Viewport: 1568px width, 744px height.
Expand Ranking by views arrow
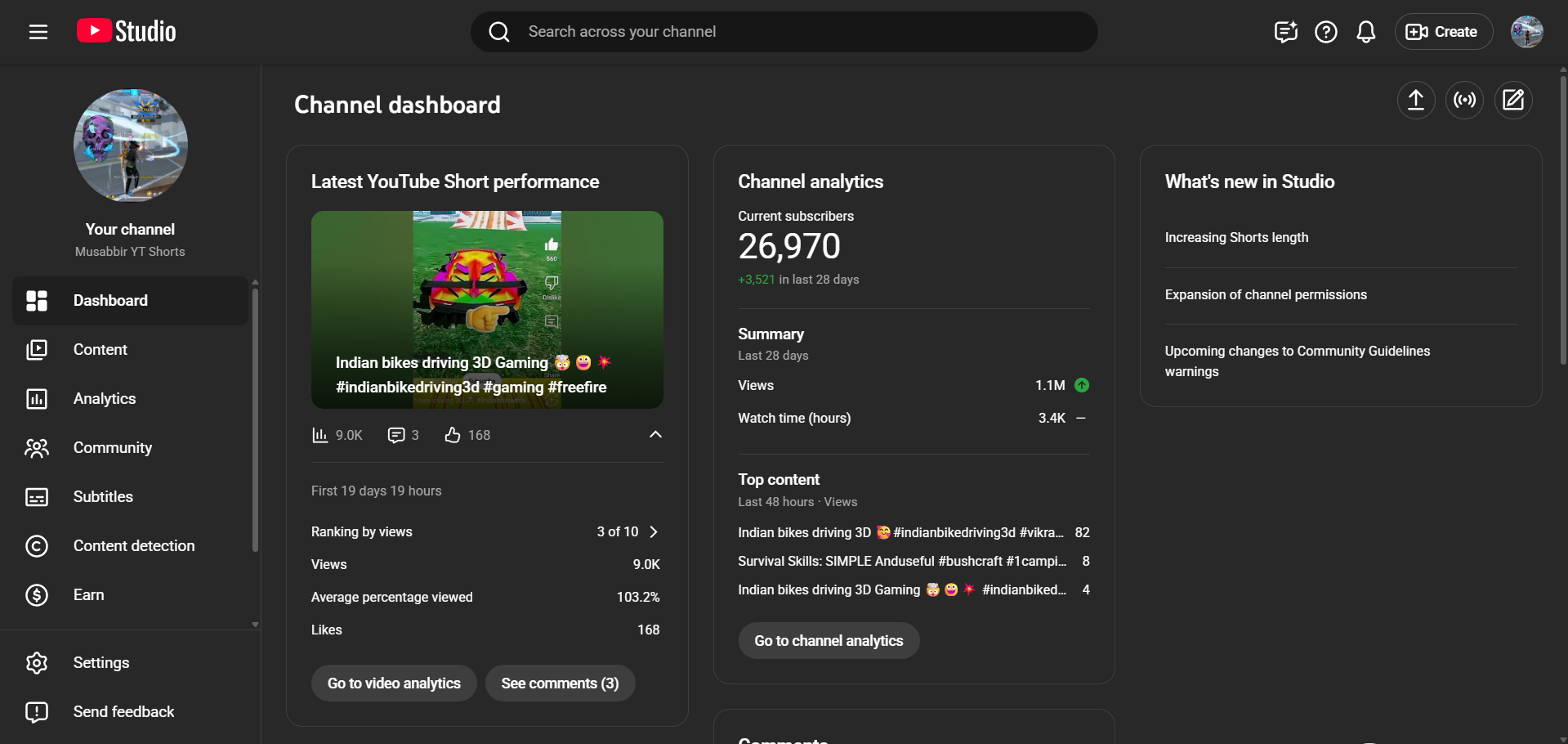pyautogui.click(x=653, y=531)
